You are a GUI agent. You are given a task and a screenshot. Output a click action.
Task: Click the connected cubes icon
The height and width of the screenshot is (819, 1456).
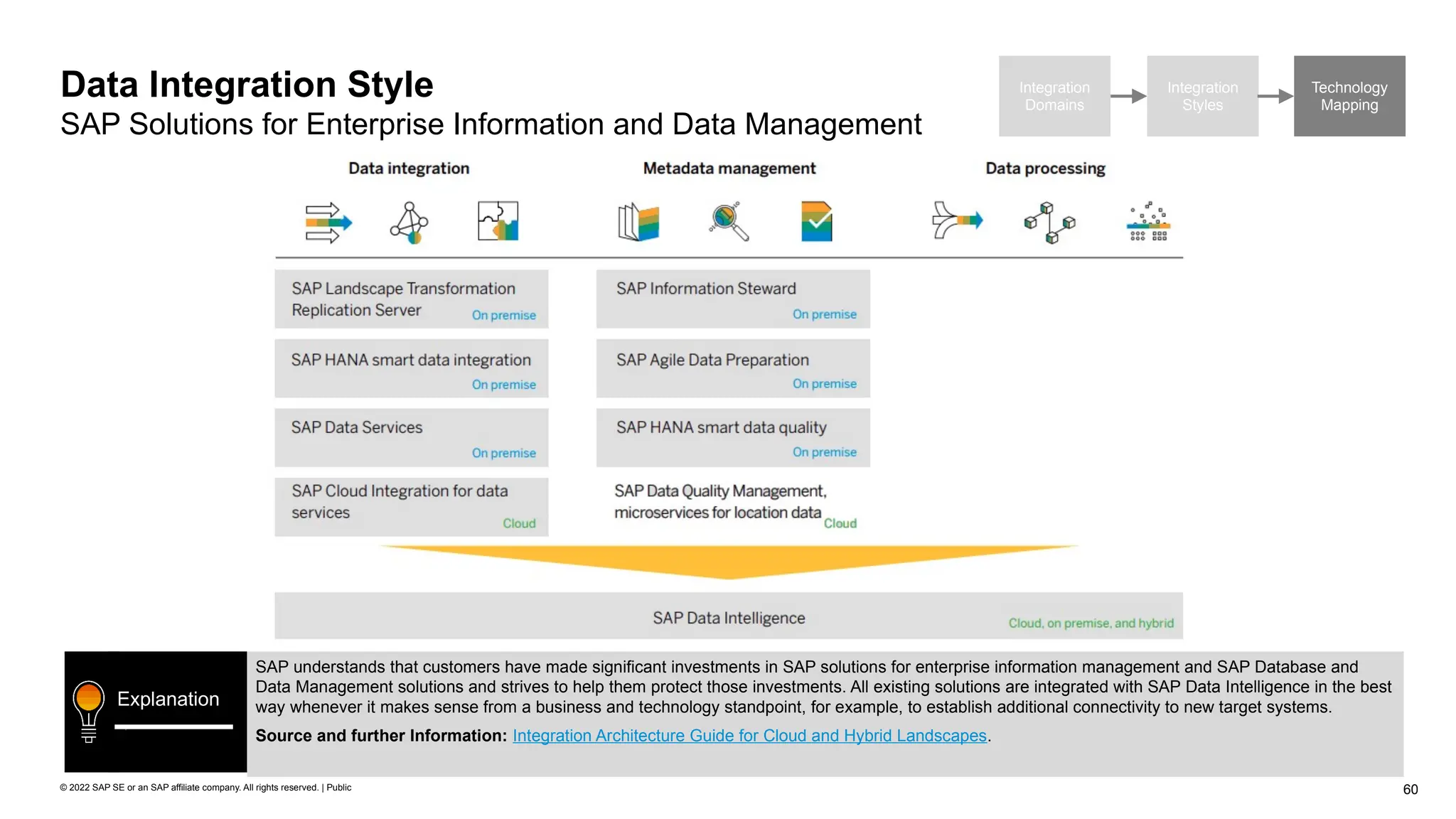(x=1049, y=223)
